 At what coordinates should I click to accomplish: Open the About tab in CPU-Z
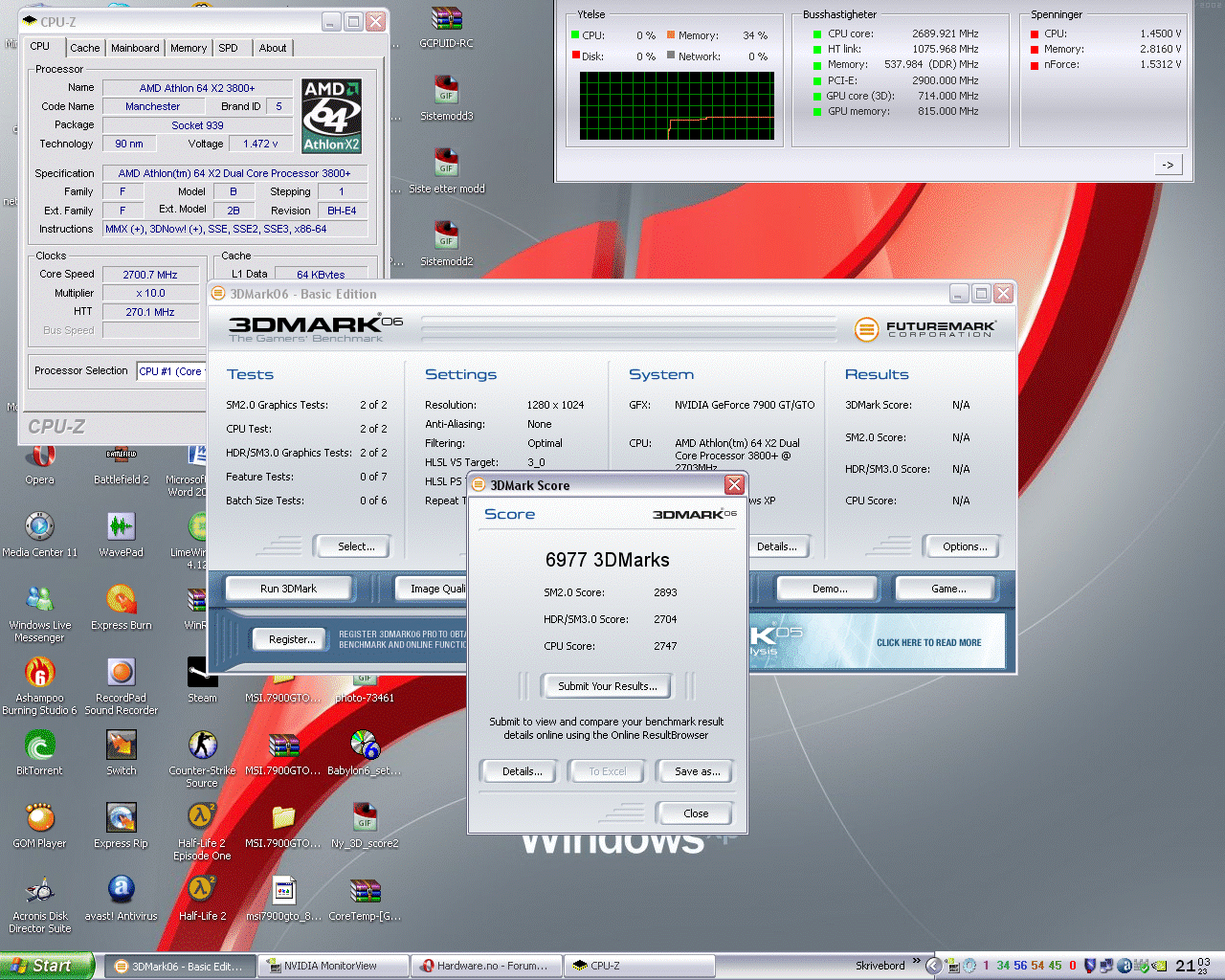[273, 48]
